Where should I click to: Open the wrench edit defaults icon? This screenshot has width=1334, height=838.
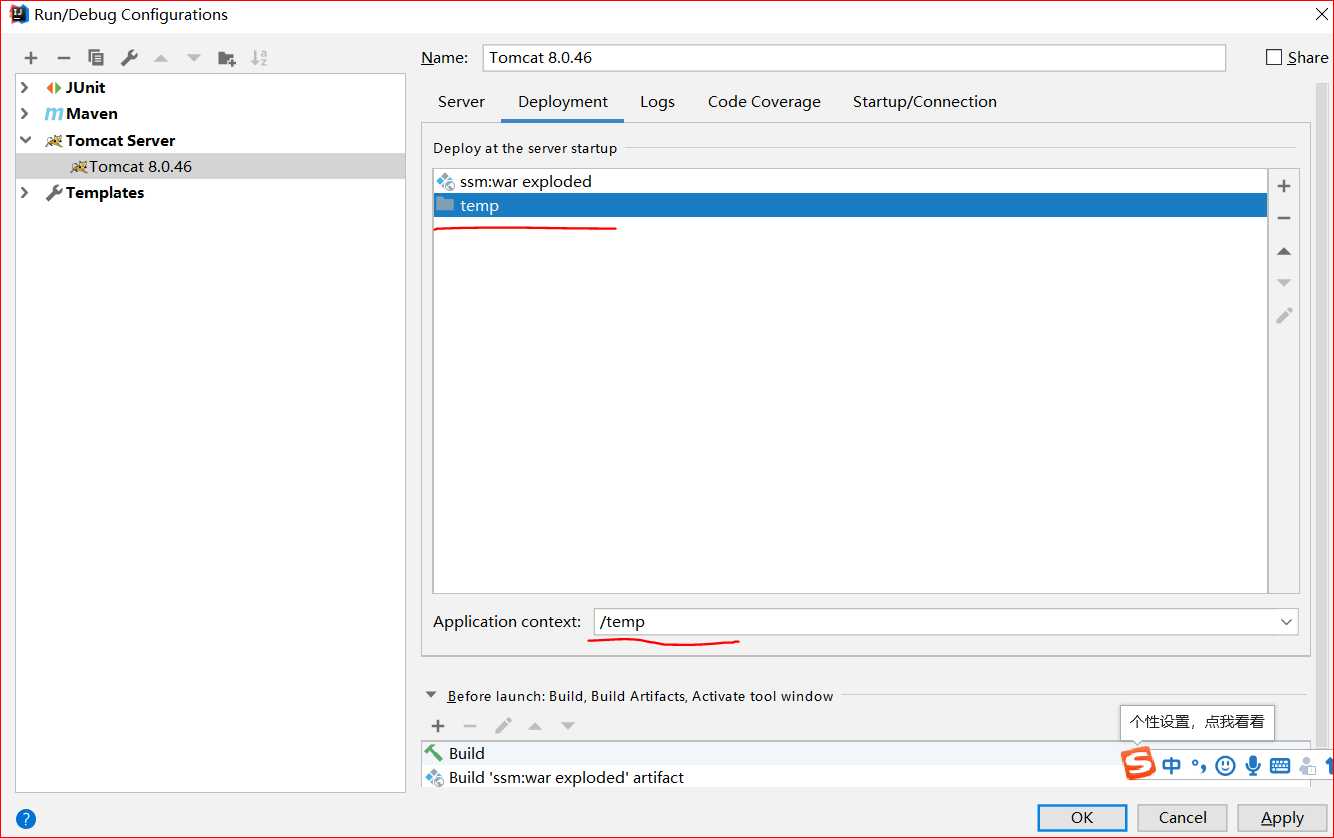(x=129, y=58)
